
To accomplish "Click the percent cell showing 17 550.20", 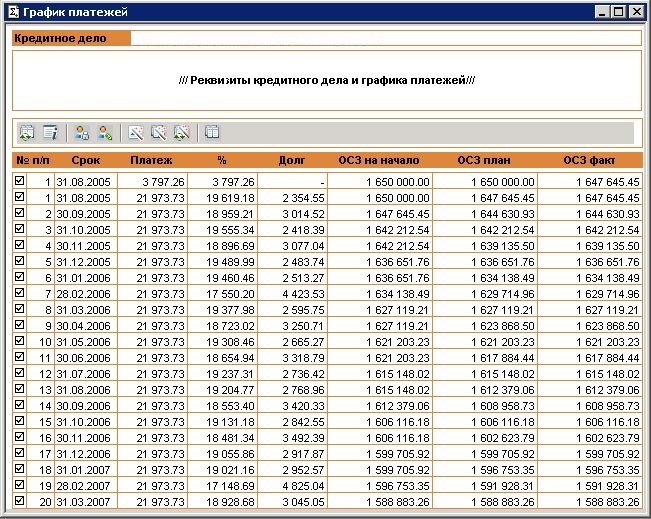I will click(x=221, y=293).
